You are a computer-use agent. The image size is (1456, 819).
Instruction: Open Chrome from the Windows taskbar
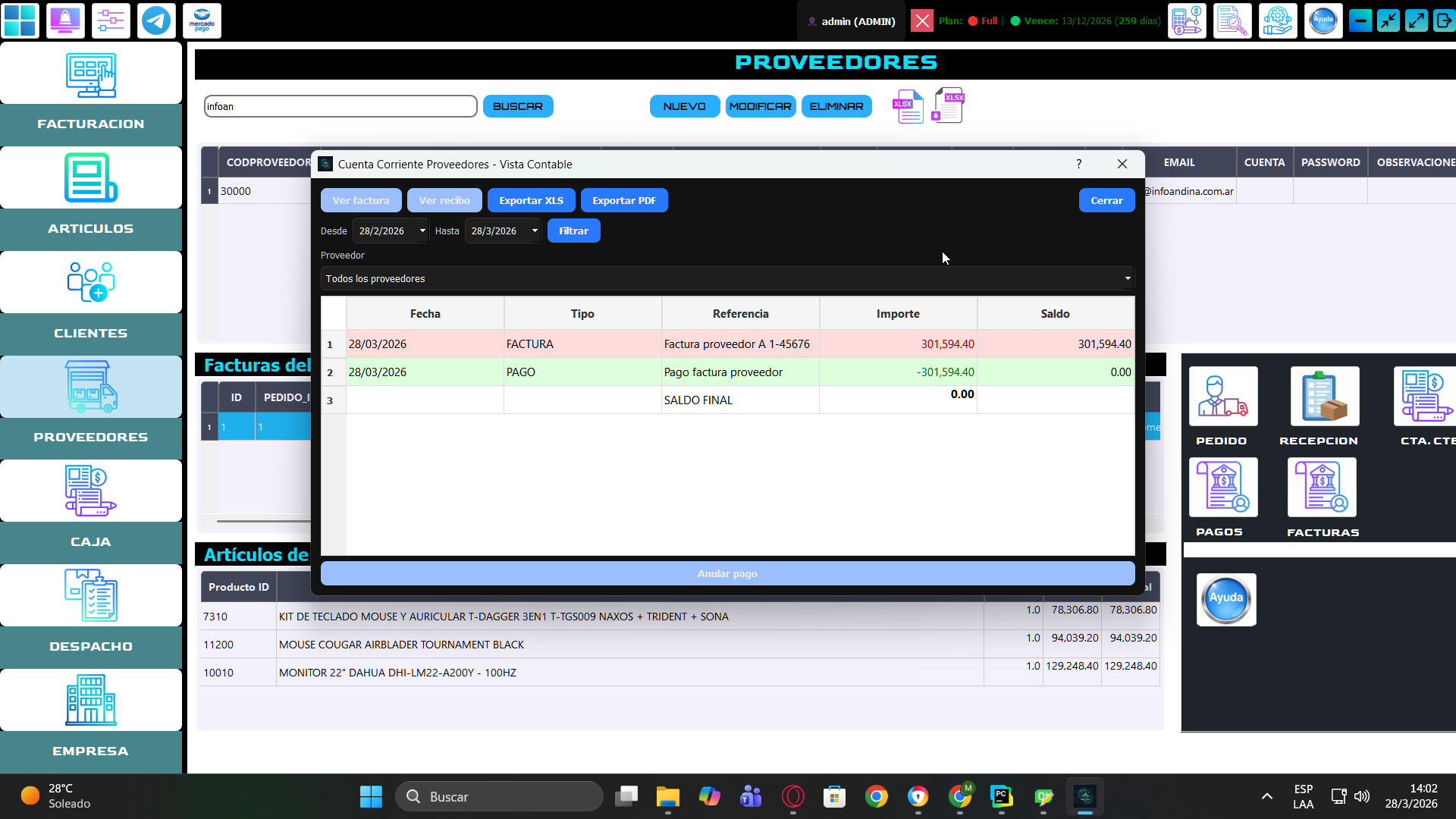point(876,797)
